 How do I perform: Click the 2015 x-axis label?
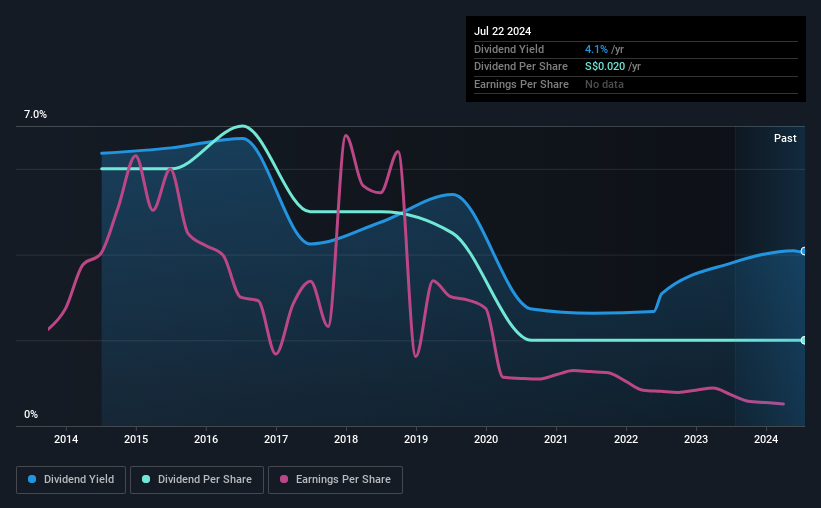coord(136,439)
